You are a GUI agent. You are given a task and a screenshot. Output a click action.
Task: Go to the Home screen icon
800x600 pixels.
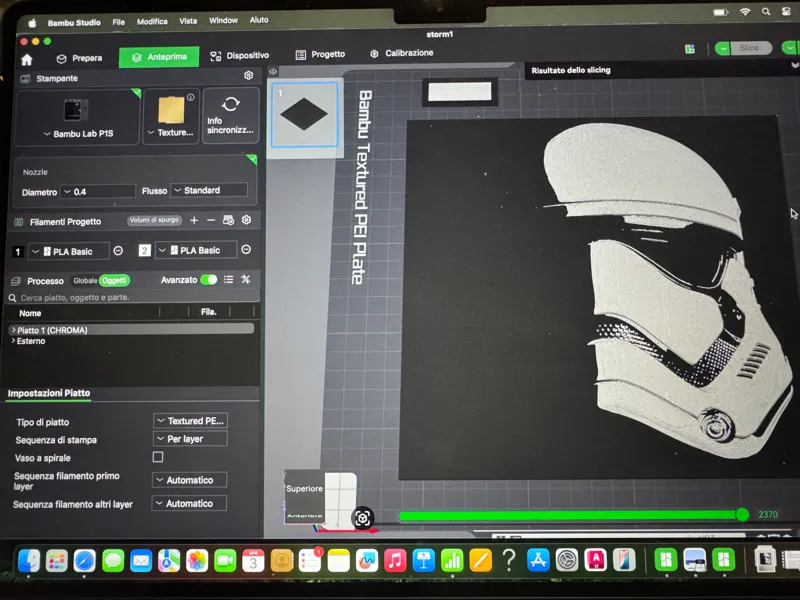click(27, 60)
